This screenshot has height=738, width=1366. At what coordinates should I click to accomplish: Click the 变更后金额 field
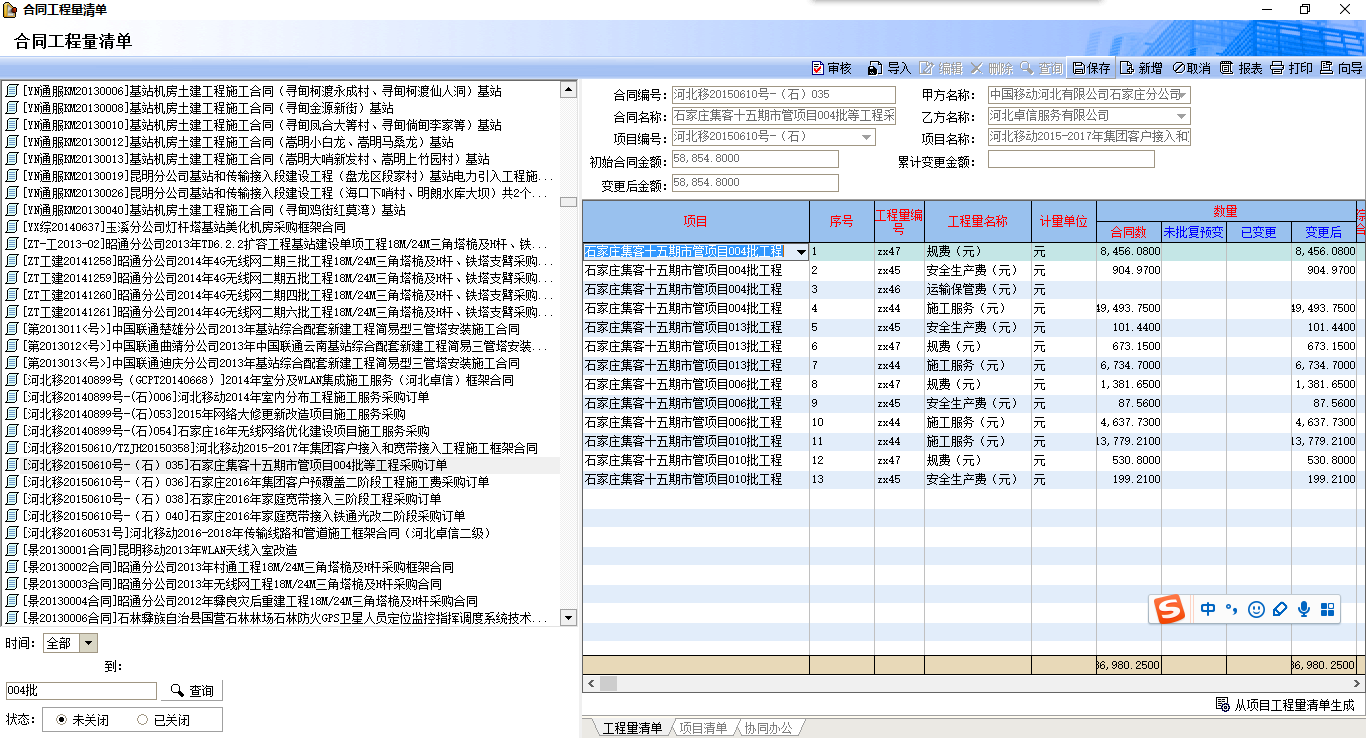coord(755,183)
